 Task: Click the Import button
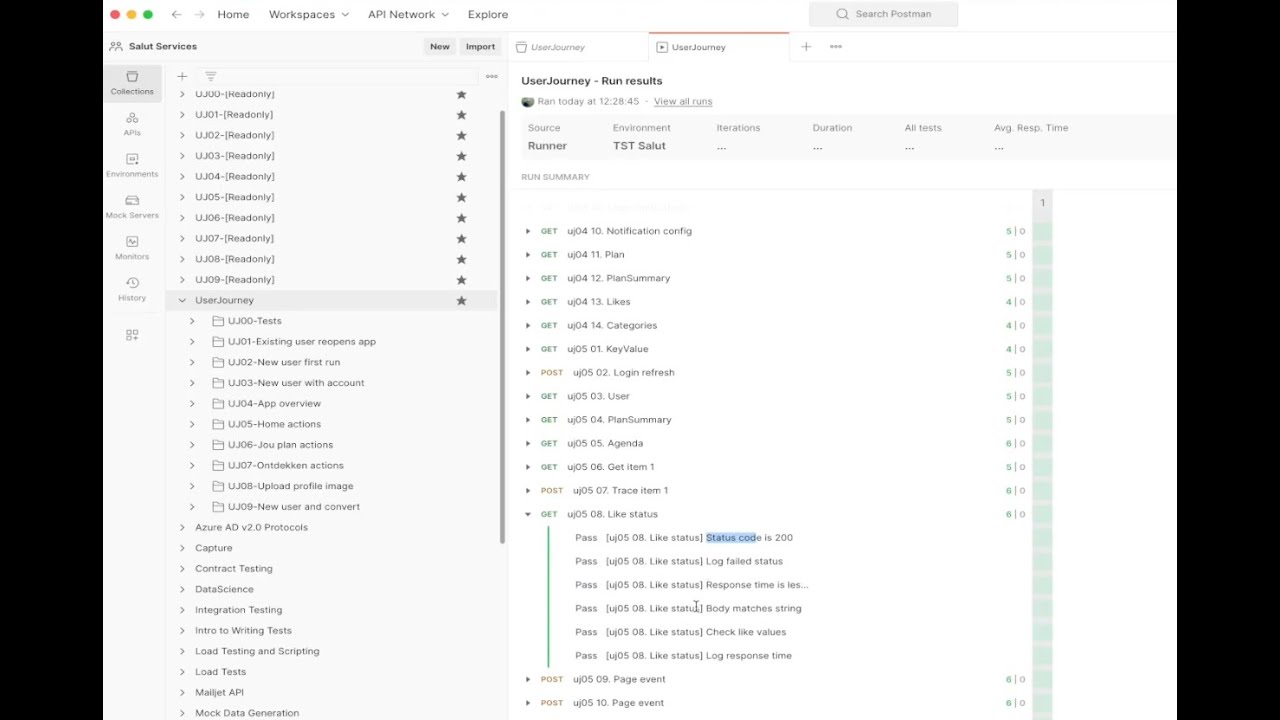[480, 46]
